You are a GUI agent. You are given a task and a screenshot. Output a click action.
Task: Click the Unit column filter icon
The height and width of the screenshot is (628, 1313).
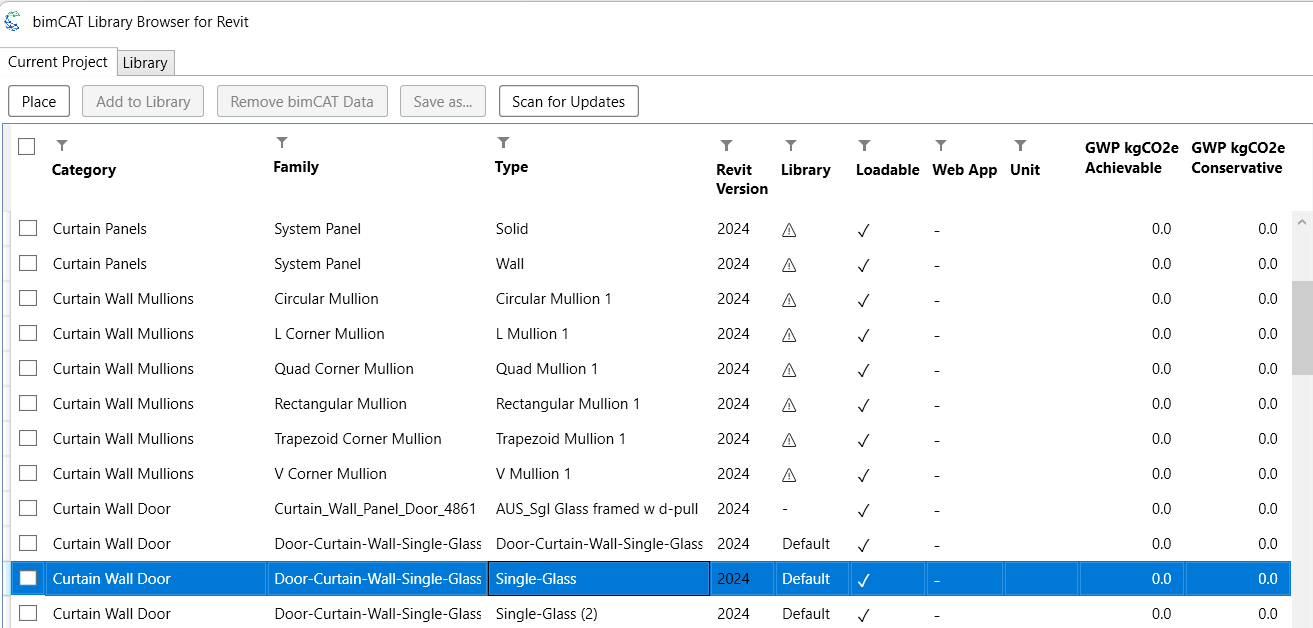pyautogui.click(x=1020, y=146)
